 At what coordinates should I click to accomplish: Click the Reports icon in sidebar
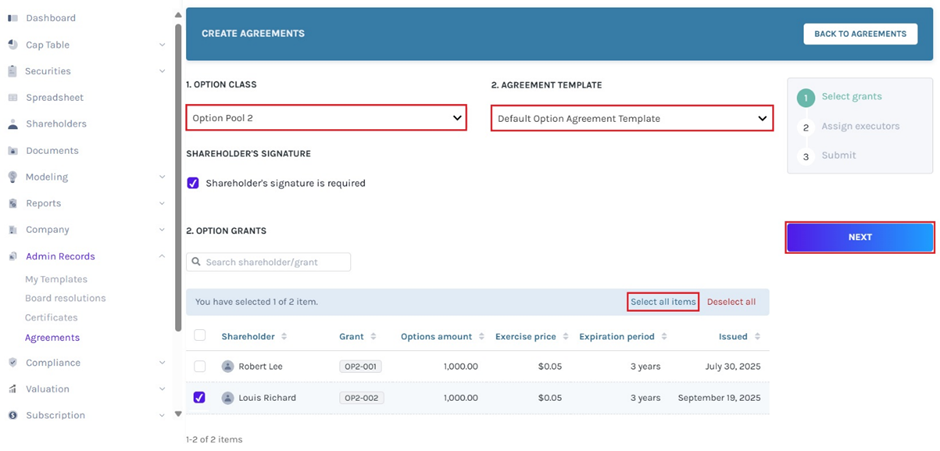point(13,203)
